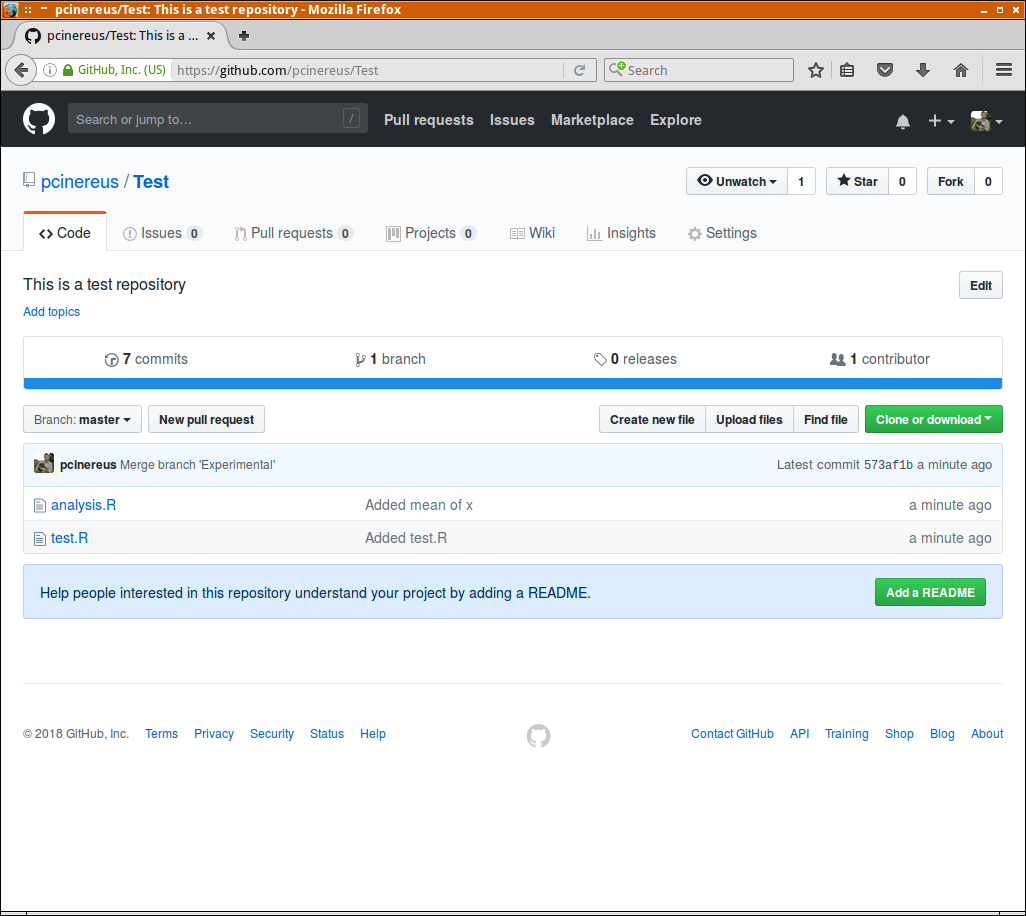Click the language breakdown color bar
Image resolution: width=1026 pixels, height=916 pixels.
[513, 383]
